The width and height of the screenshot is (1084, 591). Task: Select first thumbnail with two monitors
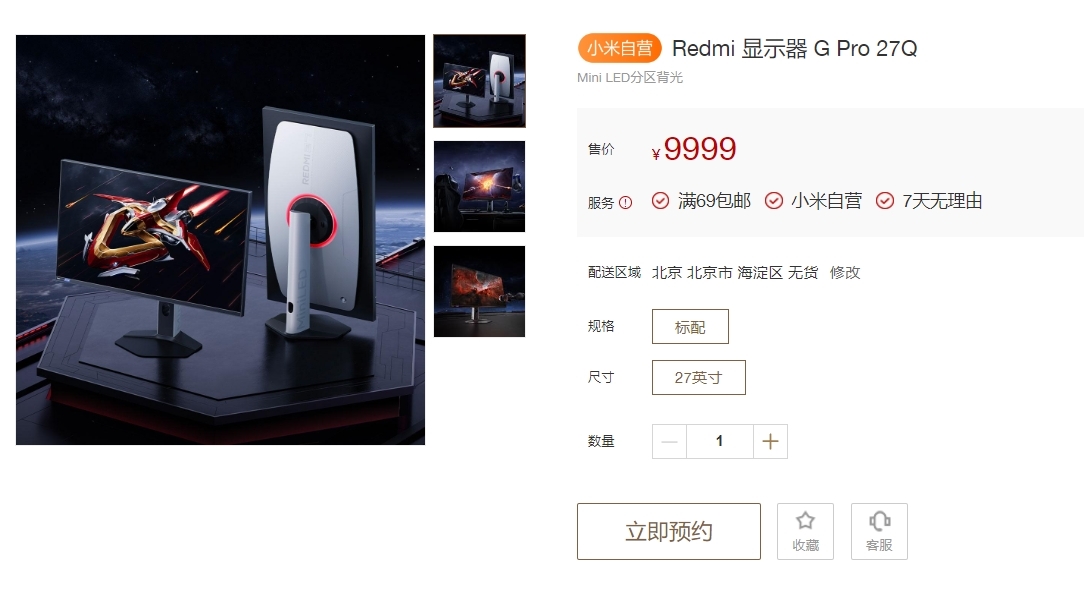[479, 81]
